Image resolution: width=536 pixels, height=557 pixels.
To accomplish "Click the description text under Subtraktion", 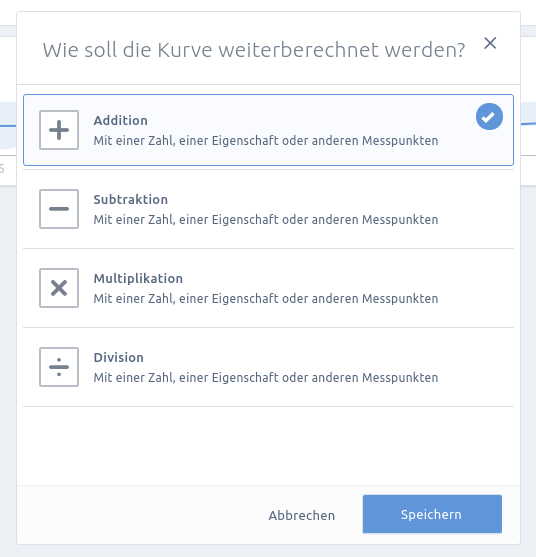I will pos(266,220).
